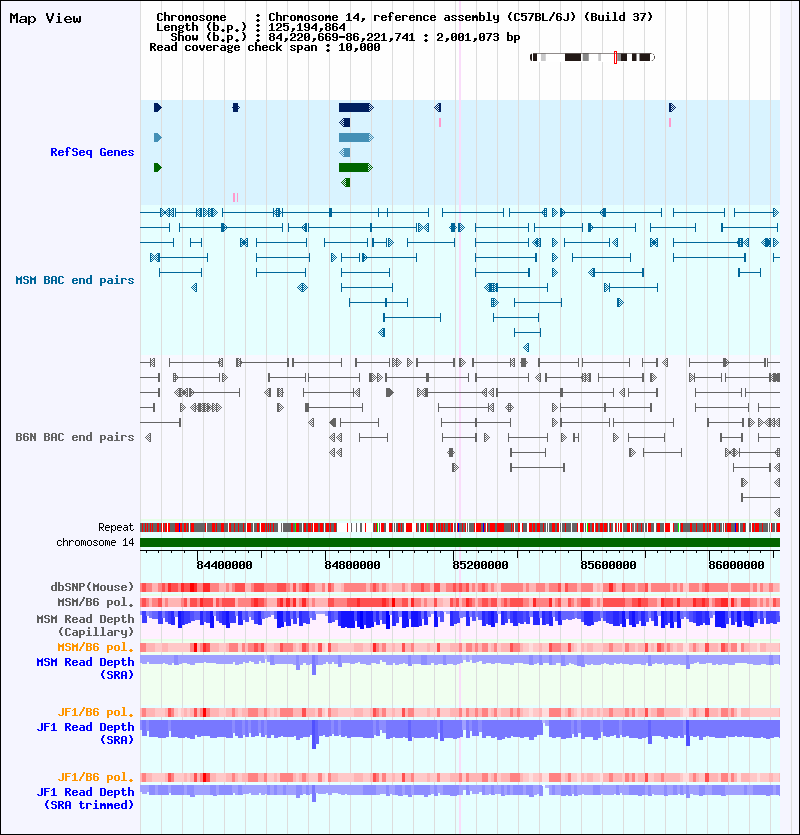
Task: Open the MSM Read Depth (SRA) link
Action: [85, 668]
